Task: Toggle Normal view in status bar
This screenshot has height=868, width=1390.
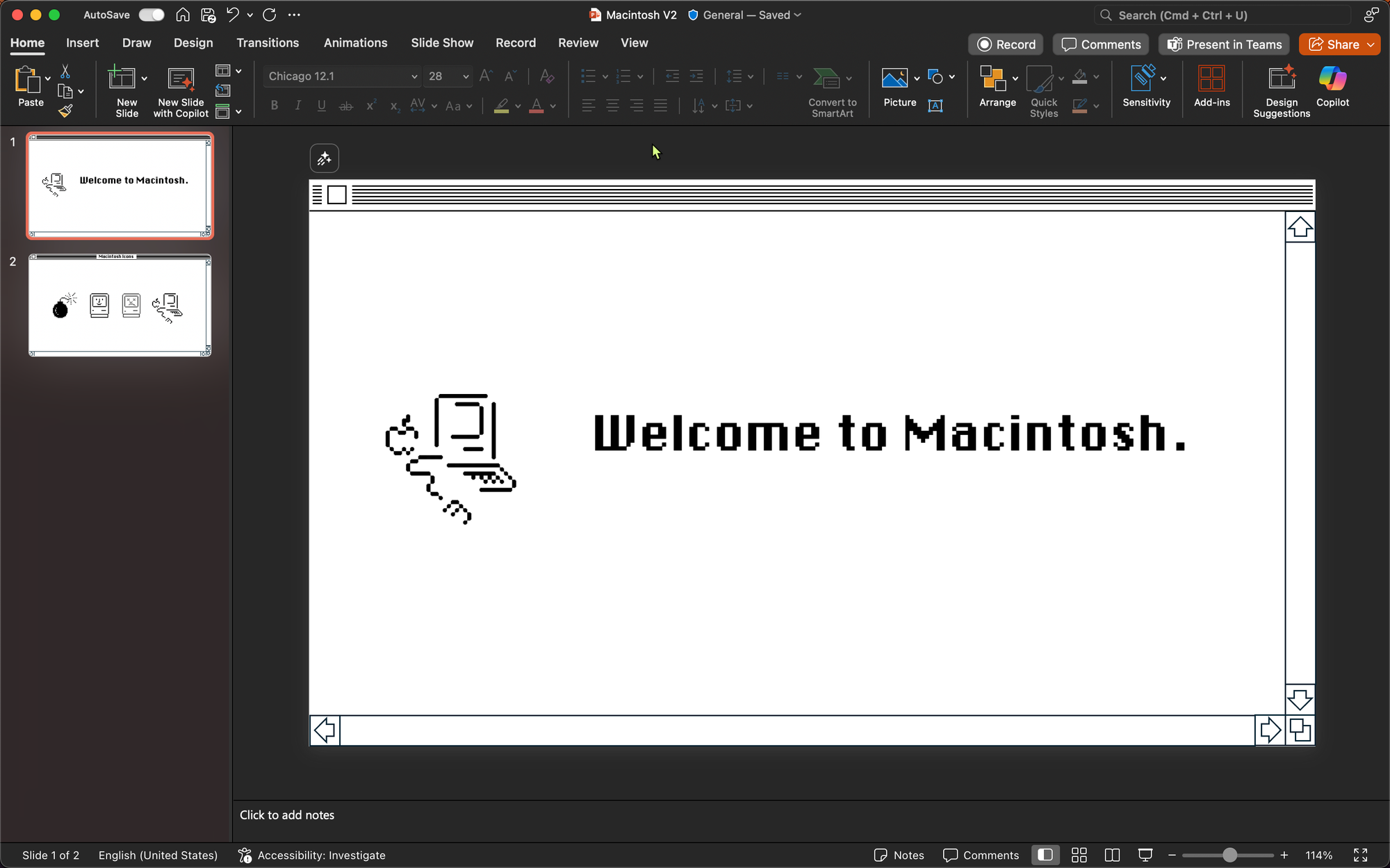Action: click(x=1045, y=855)
